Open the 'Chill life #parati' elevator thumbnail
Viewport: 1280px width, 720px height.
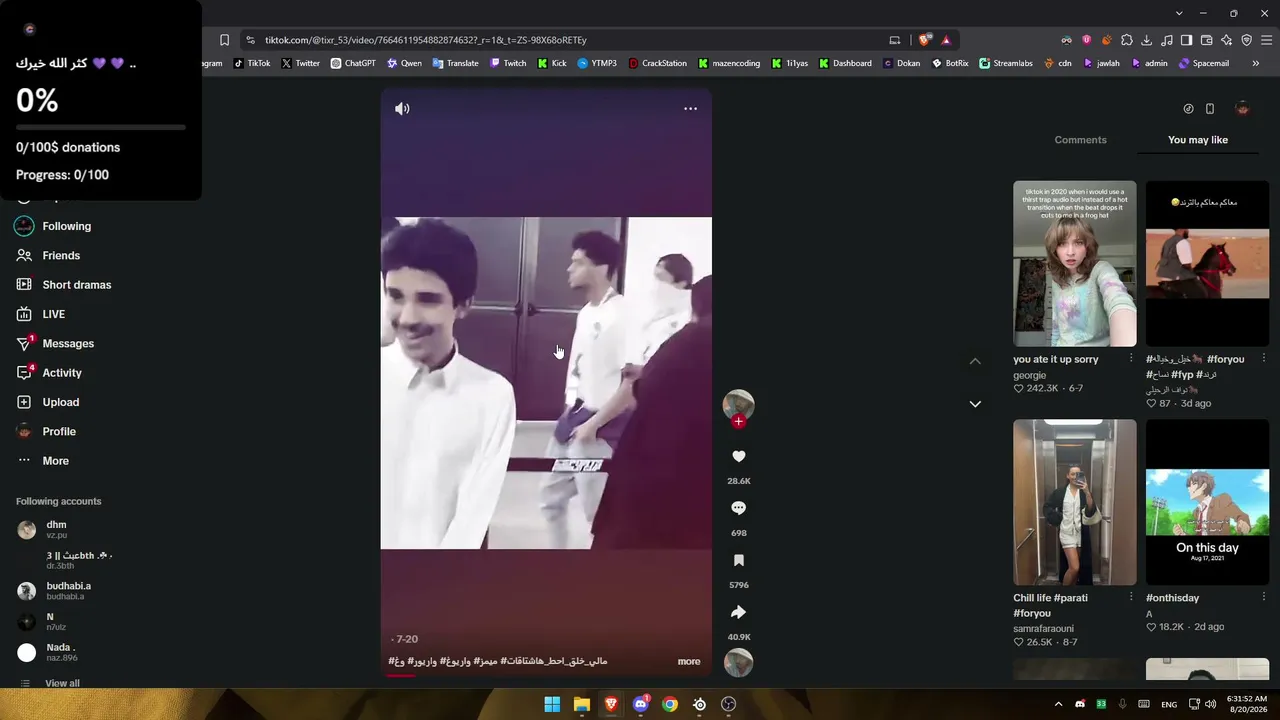(x=1075, y=502)
